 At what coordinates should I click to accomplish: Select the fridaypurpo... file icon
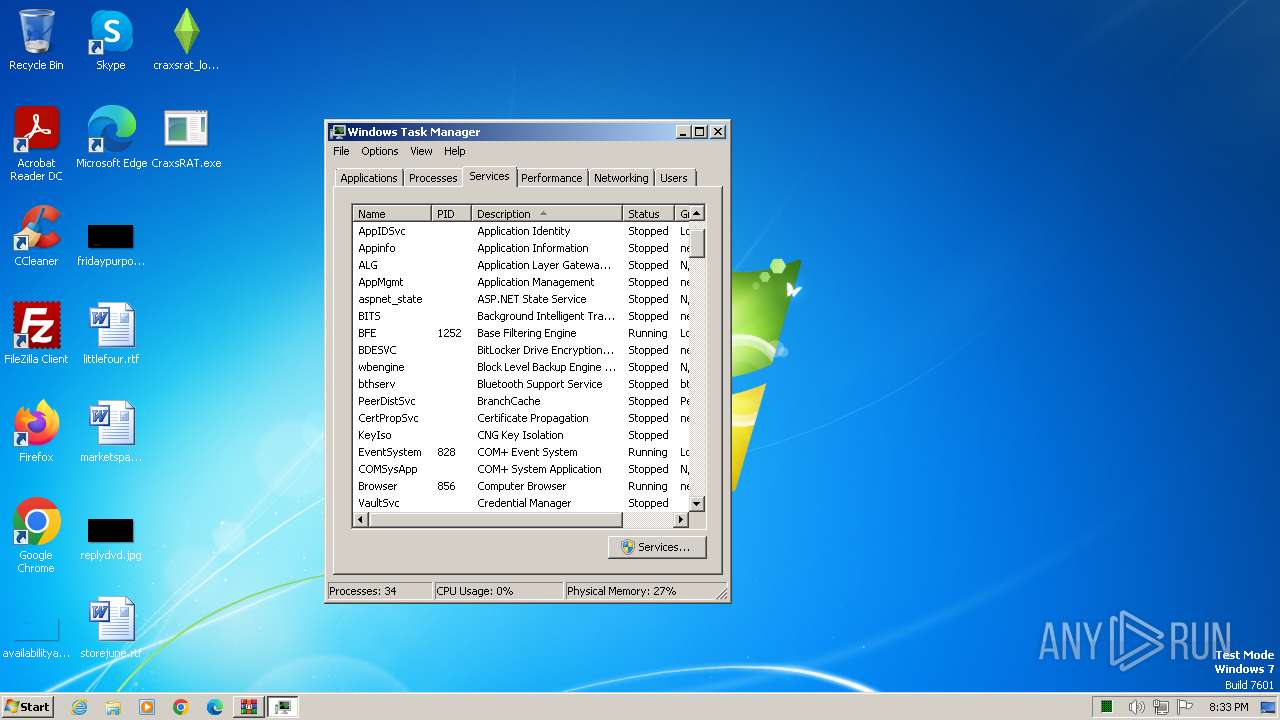coord(111,246)
